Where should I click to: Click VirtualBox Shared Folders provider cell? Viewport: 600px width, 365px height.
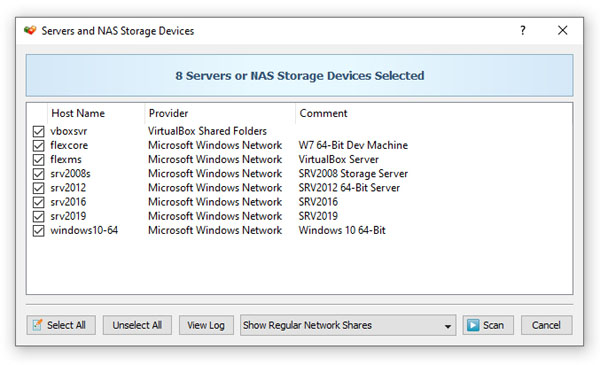click(207, 131)
